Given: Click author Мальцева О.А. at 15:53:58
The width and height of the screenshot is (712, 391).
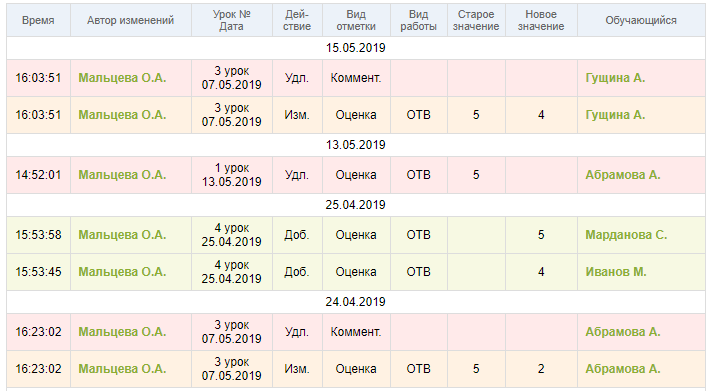Looking at the screenshot, I should pos(122,235).
